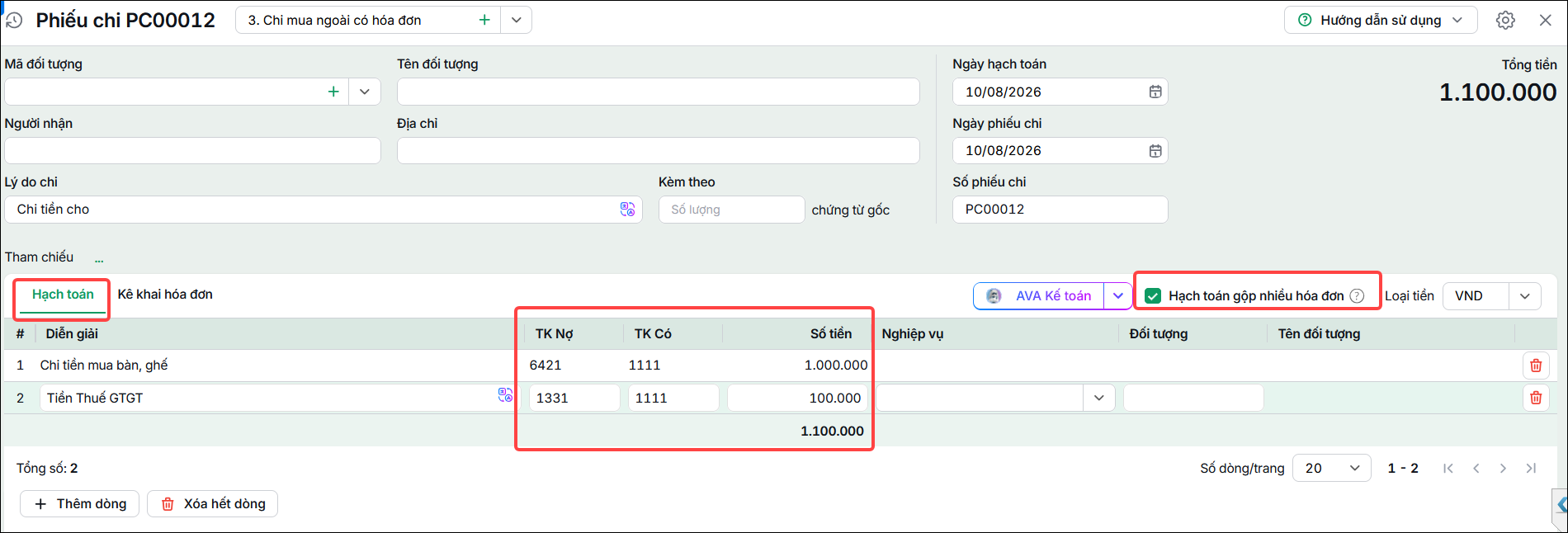Image resolution: width=1568 pixels, height=533 pixels.
Task: Expand the 'Nghiệp vụ' dropdown in row 2
Action: 1098,398
